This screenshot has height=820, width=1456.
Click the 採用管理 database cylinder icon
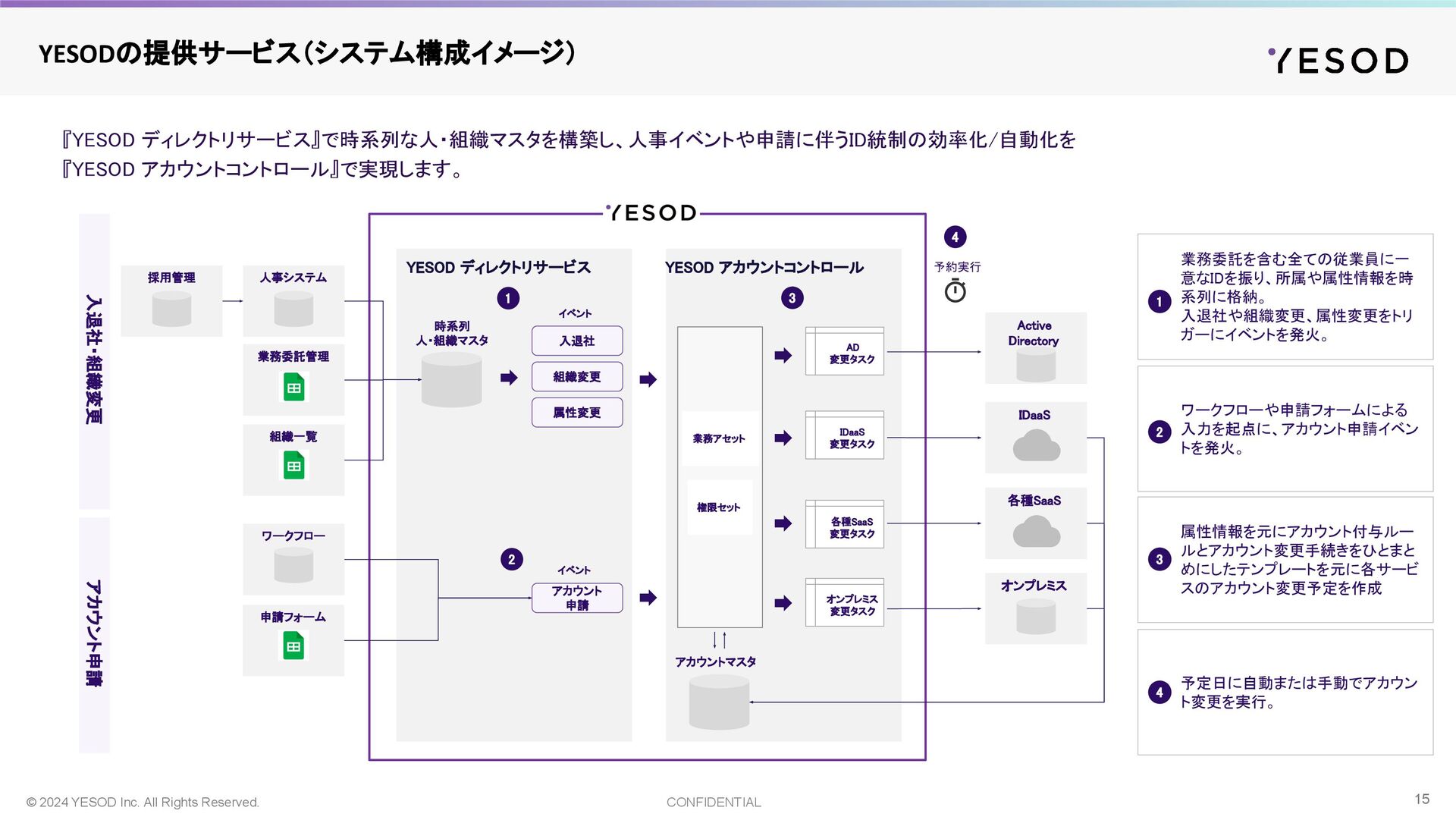coord(171,309)
